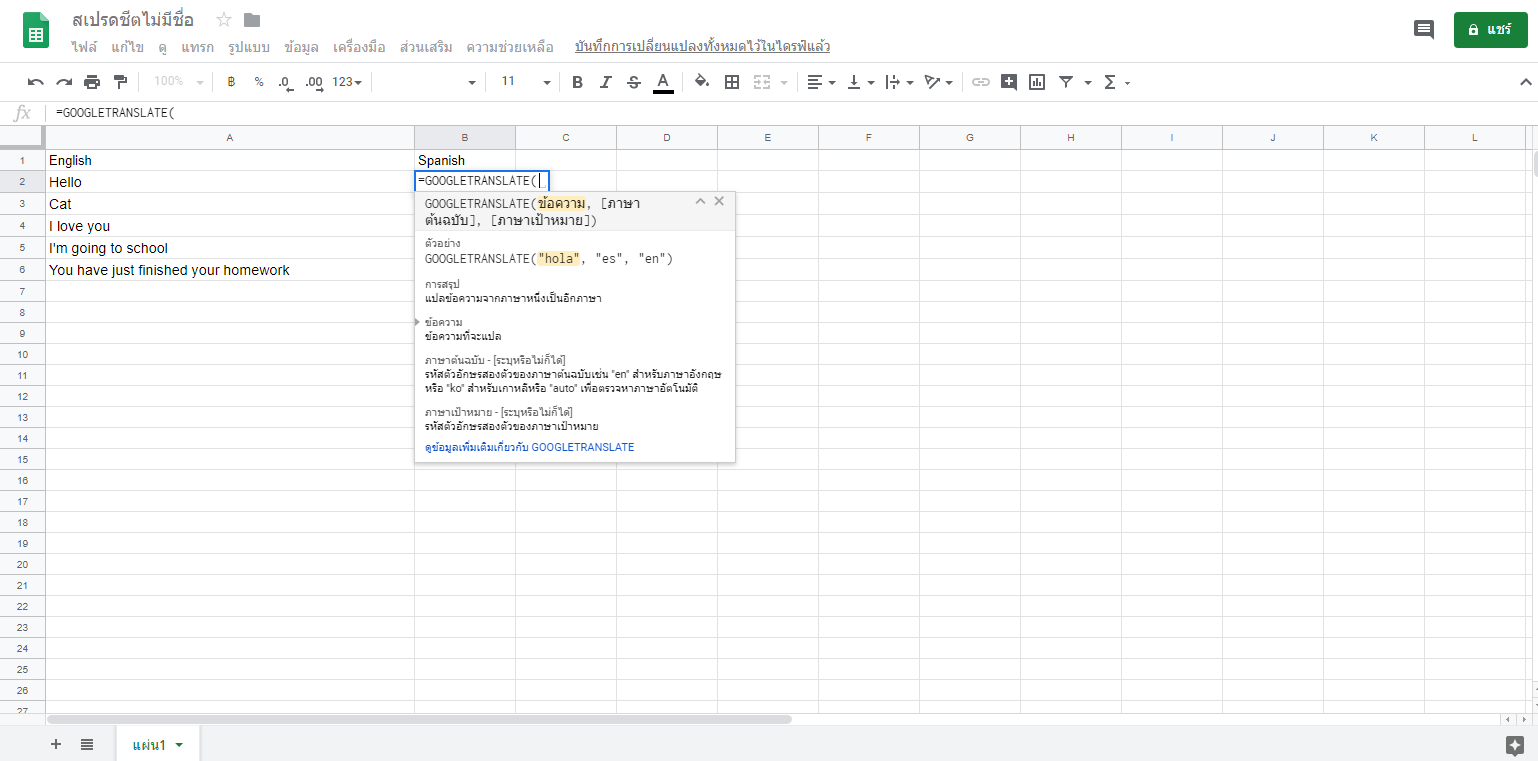Open the Google Sheets home icon
Image resolution: width=1538 pixels, height=761 pixels.
[x=36, y=30]
